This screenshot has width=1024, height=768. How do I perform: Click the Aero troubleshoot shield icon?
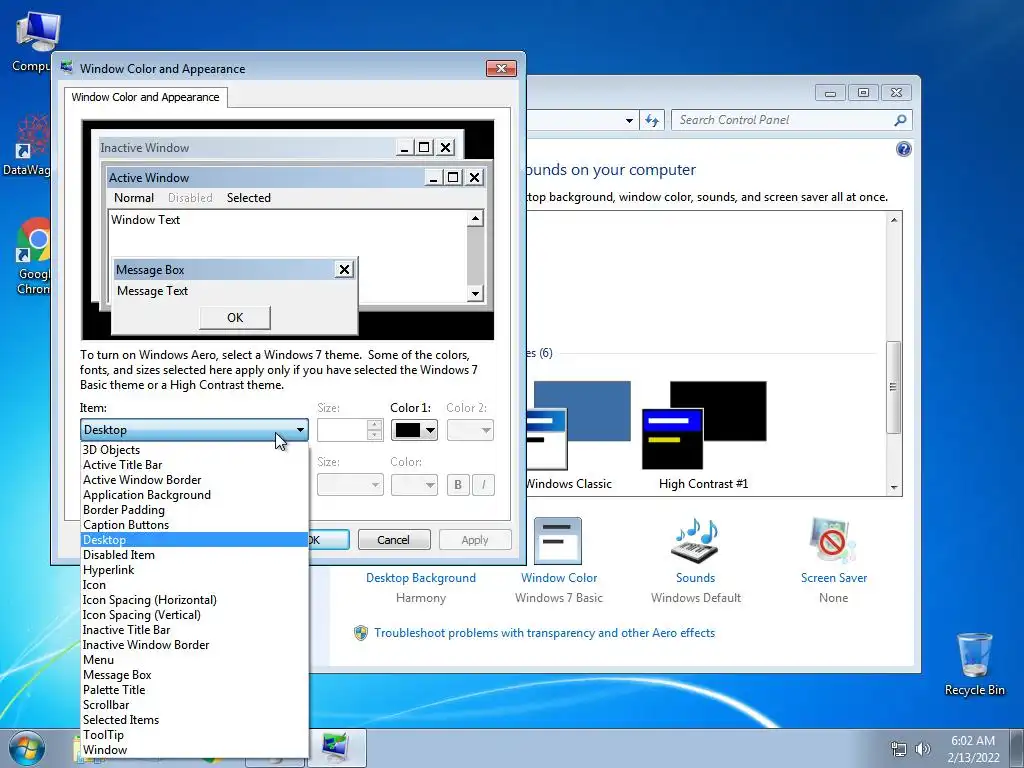(x=360, y=633)
